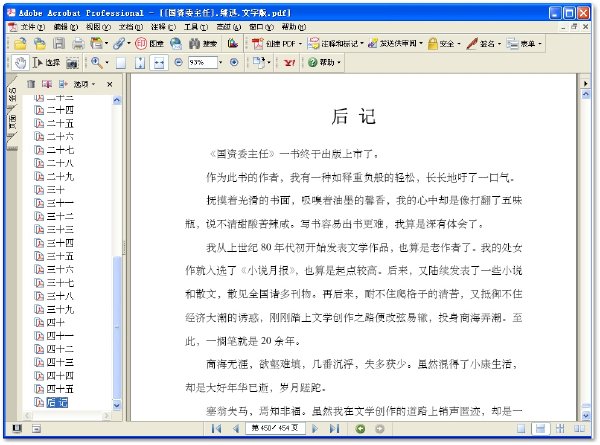Click the Fit Page view icon

coord(140,62)
